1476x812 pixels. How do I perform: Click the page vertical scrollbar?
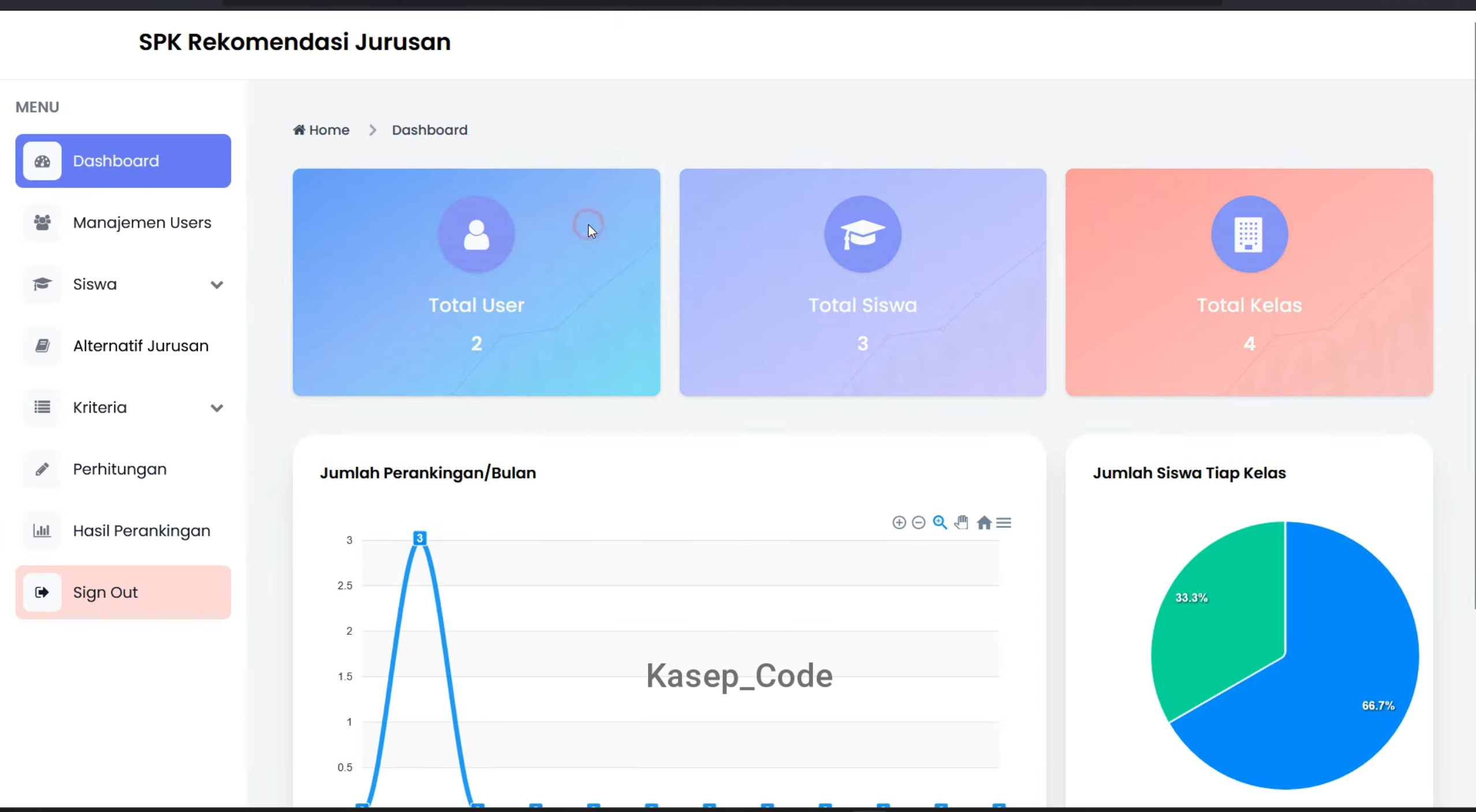pyautogui.click(x=1474, y=315)
